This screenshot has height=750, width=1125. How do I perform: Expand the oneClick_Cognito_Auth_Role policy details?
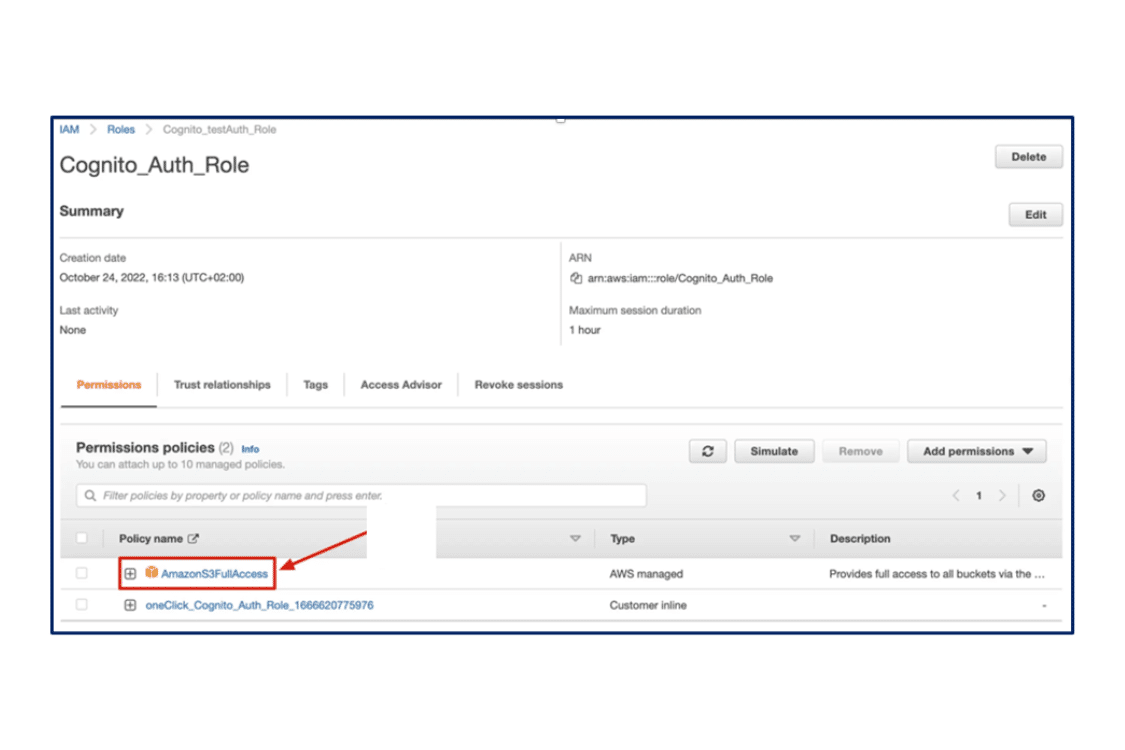(x=130, y=605)
